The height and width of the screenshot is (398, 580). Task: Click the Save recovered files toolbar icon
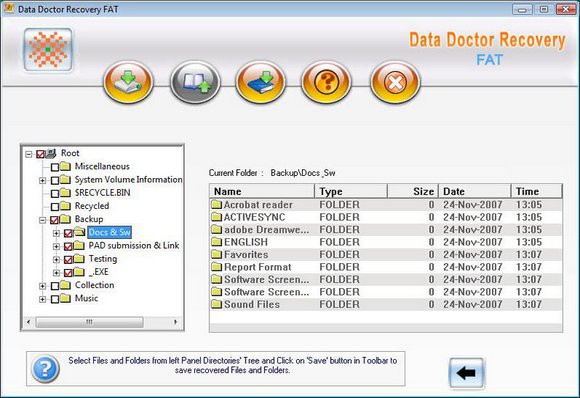pyautogui.click(x=128, y=82)
